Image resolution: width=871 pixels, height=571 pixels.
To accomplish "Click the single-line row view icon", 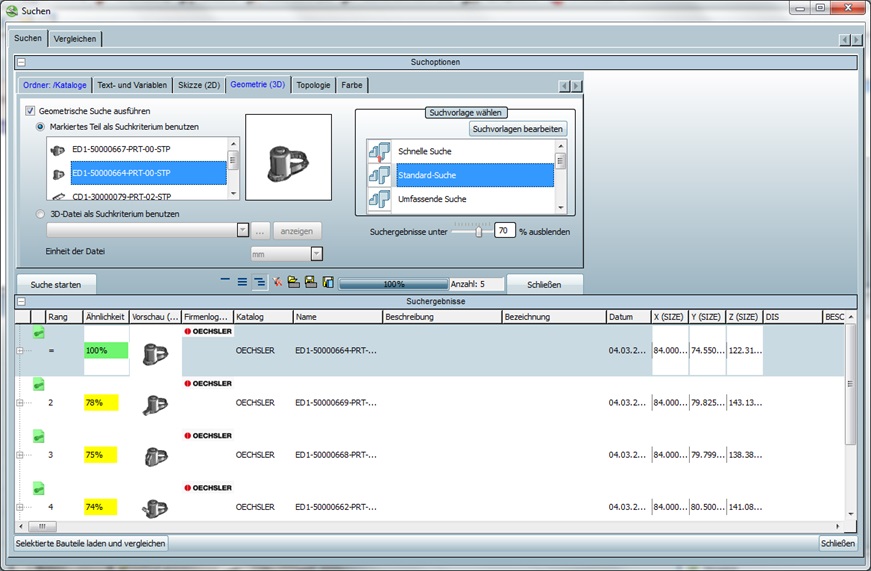I will (225, 283).
